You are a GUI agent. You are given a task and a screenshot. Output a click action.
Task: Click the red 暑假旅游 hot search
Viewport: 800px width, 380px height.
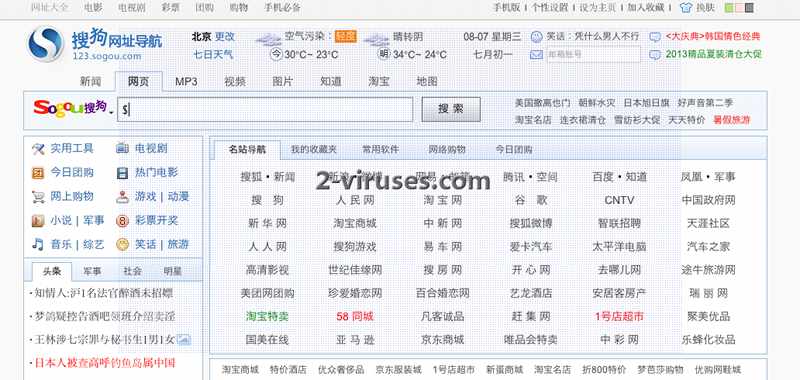732,120
